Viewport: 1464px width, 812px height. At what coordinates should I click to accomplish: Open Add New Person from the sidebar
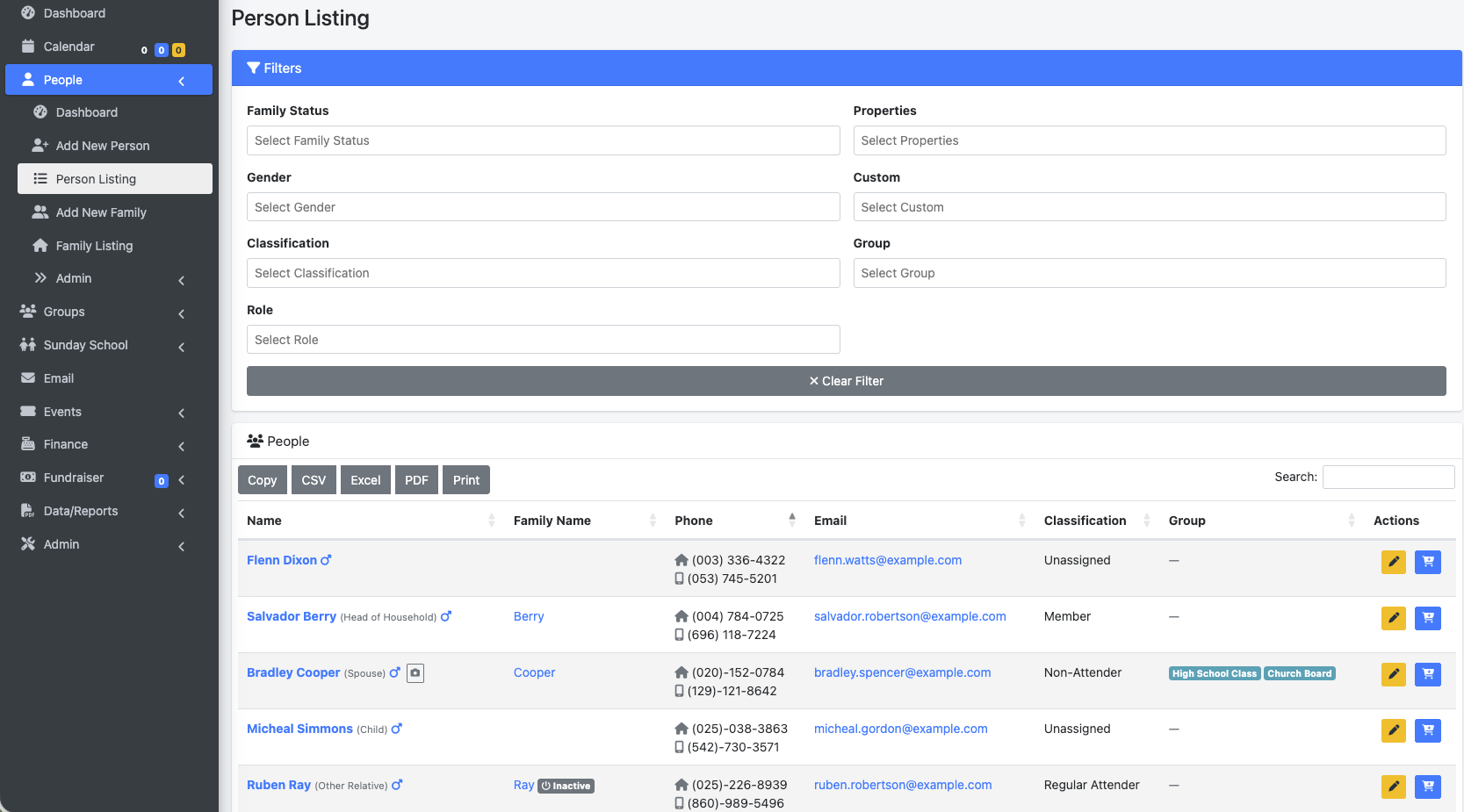point(102,145)
